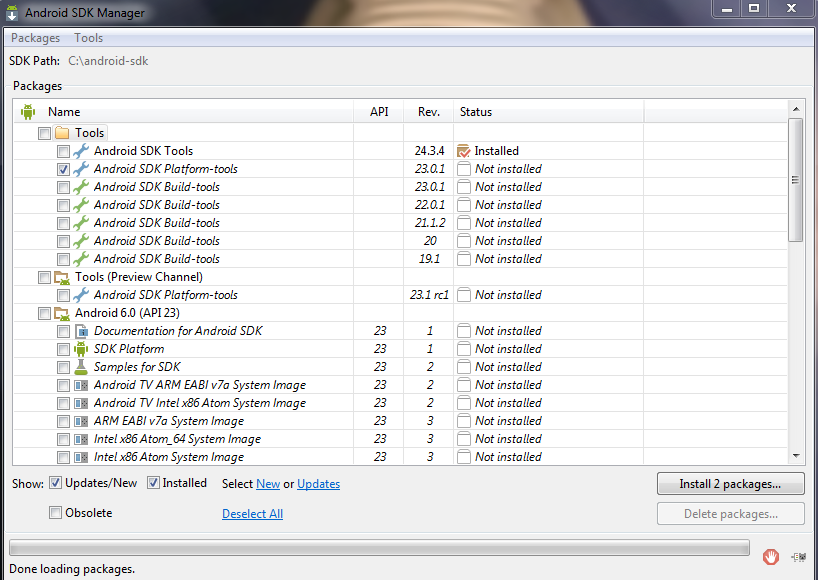Check the Tools group checkbox
Viewport: 818px width, 580px height.
pos(44,134)
